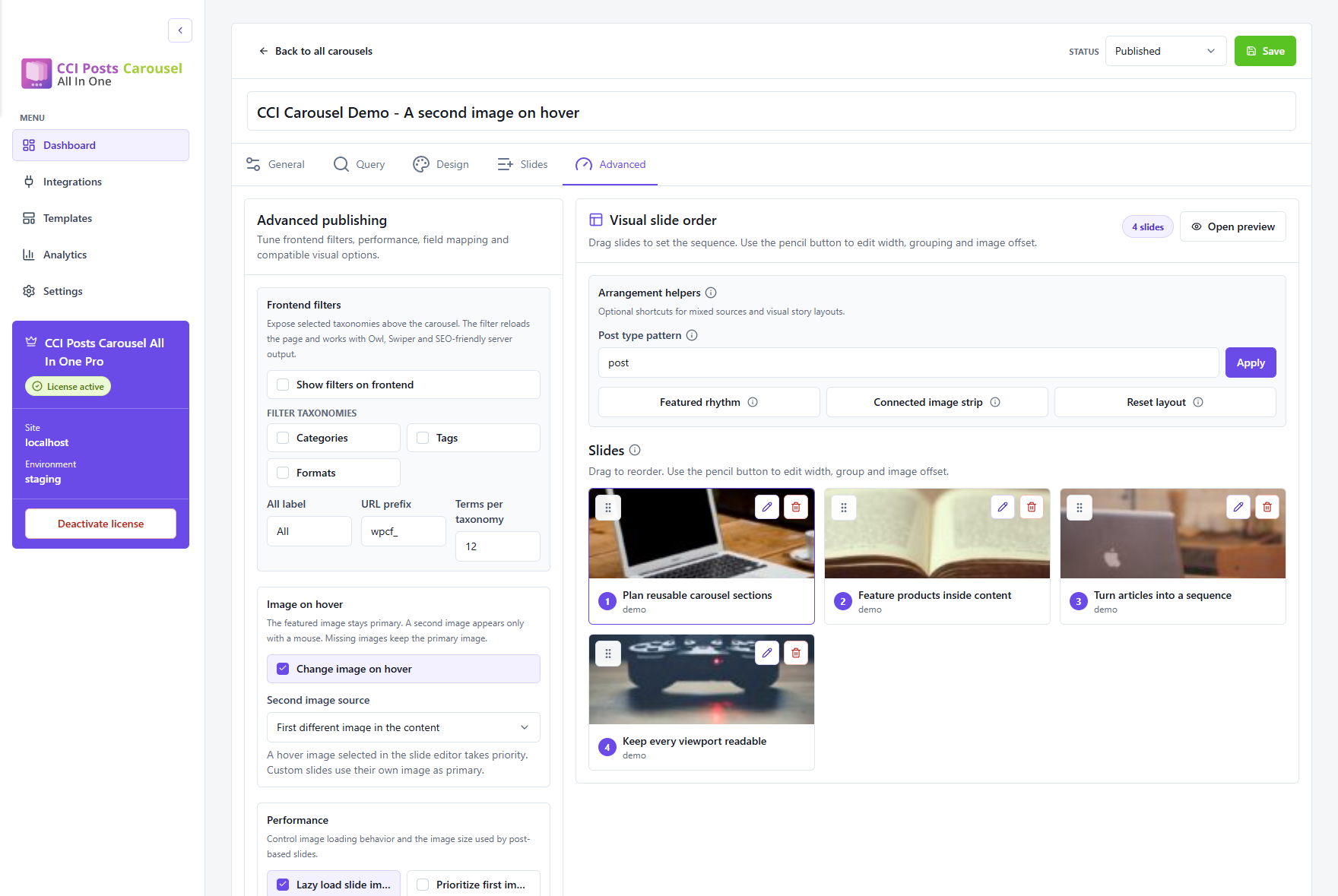Enable 'Show filters on frontend' checkbox
The image size is (1338, 896).
(283, 385)
